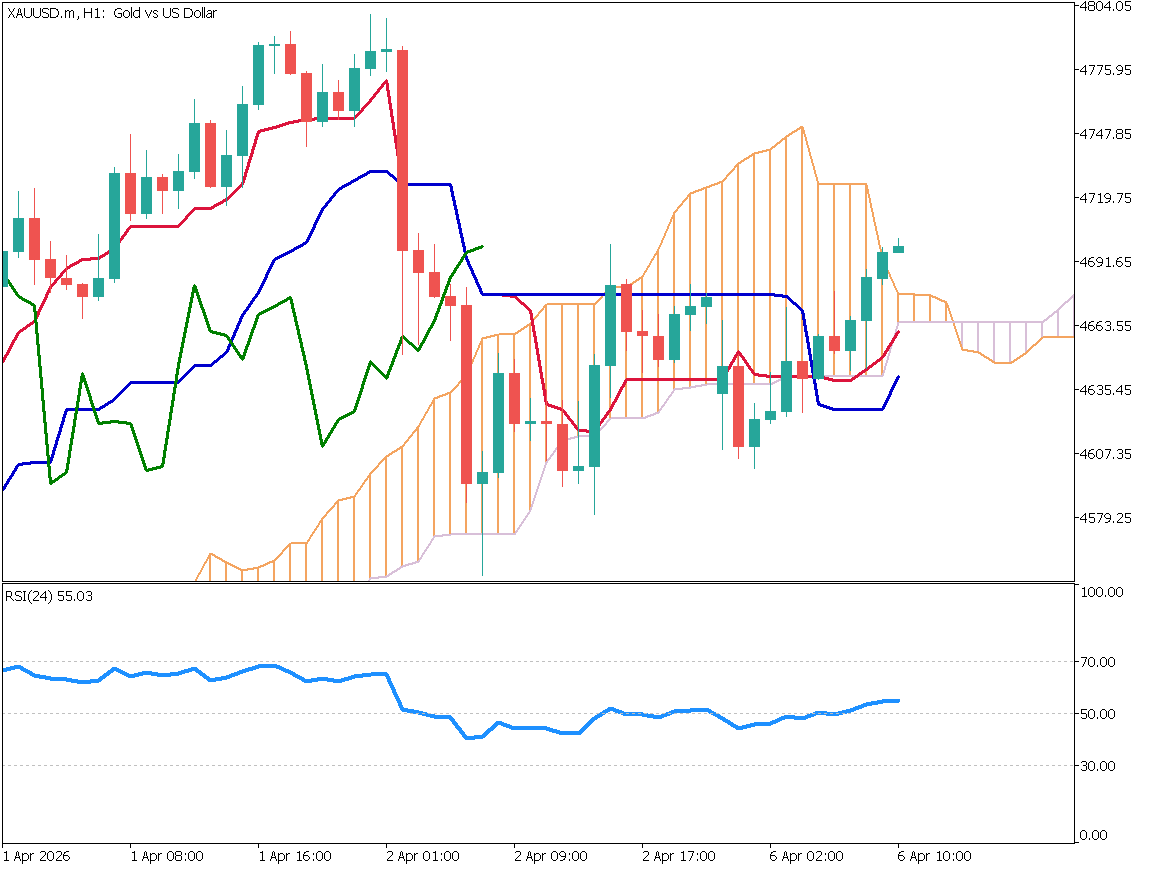Click the XAUUSD.m H1 chart title label
This screenshot has height=870, width=1152.
(x=112, y=13)
